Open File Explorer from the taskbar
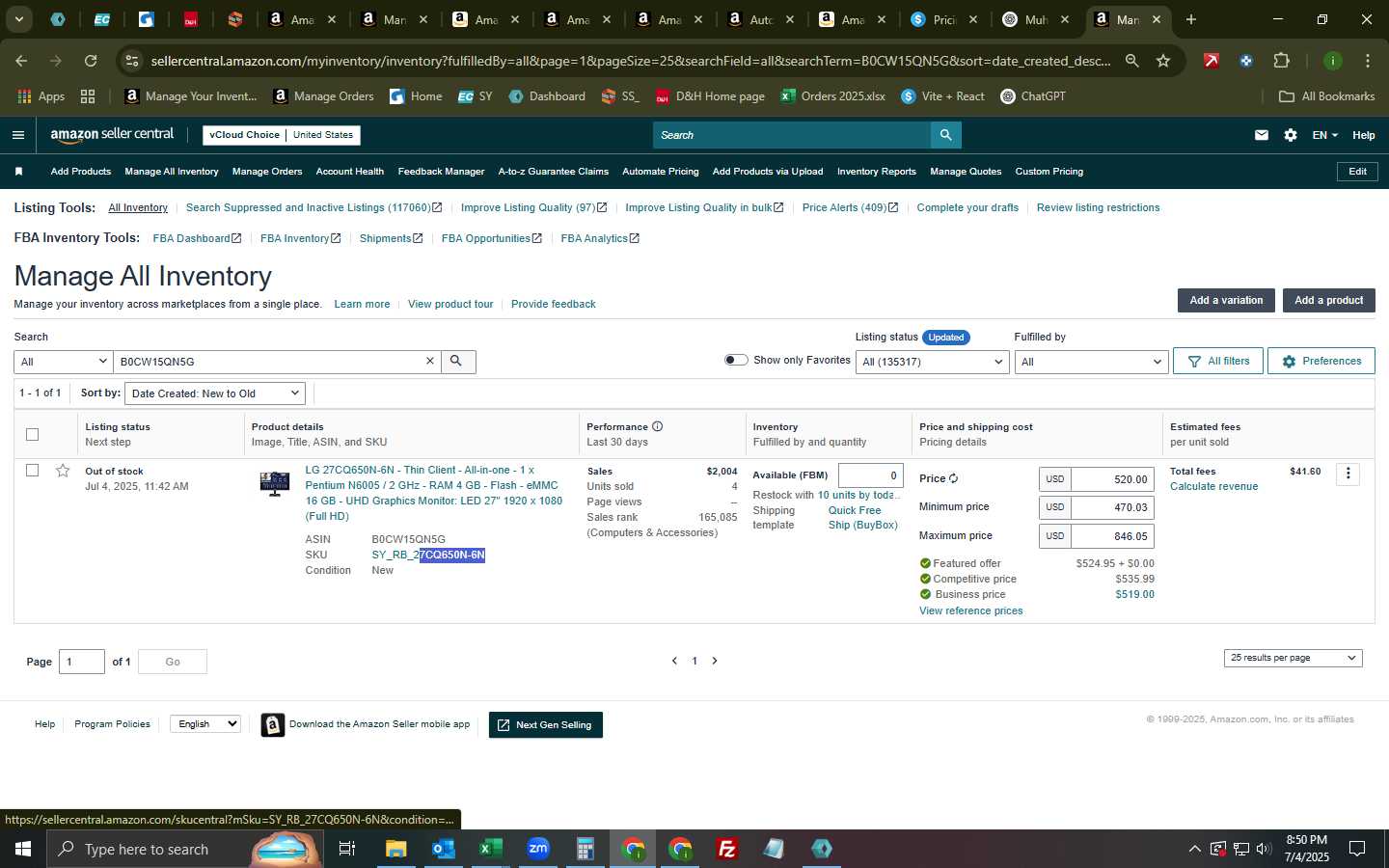 click(395, 849)
